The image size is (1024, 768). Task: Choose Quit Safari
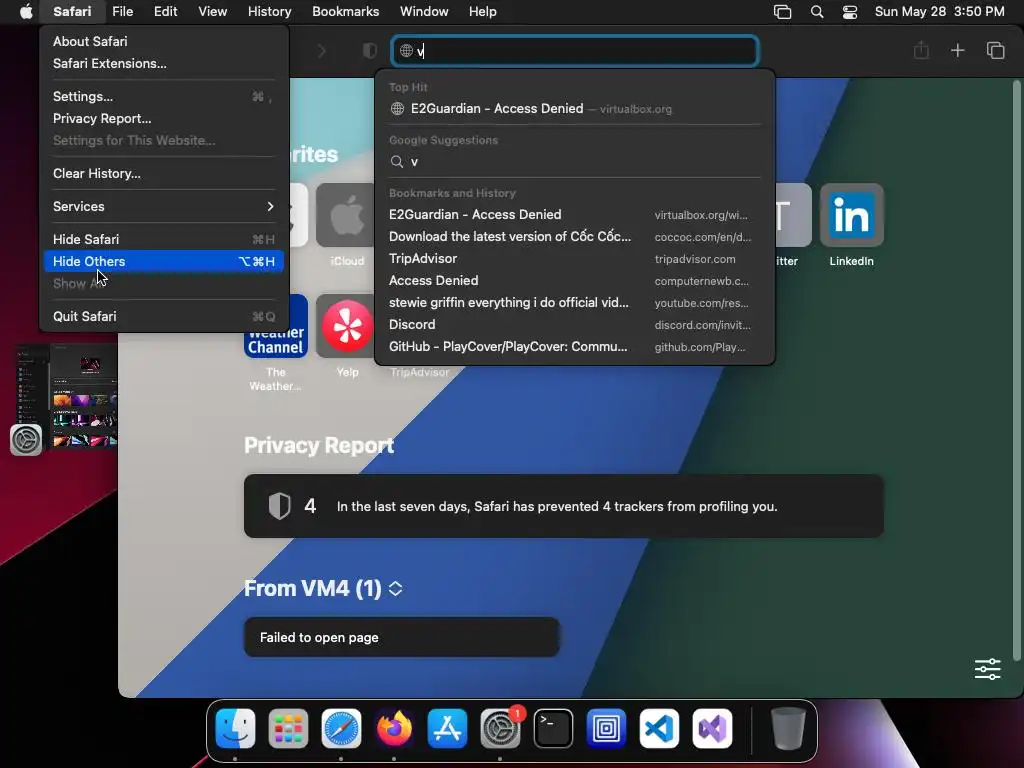[164, 317]
